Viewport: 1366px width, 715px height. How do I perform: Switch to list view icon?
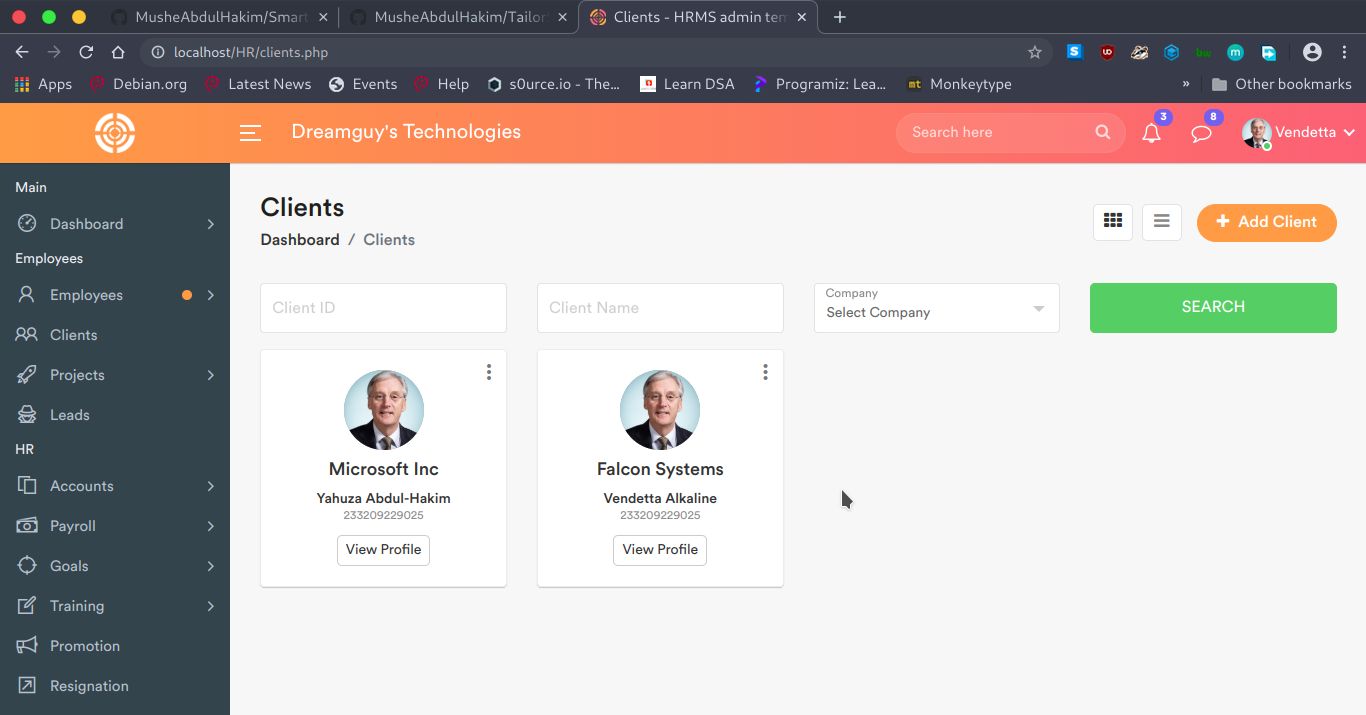(x=1162, y=222)
